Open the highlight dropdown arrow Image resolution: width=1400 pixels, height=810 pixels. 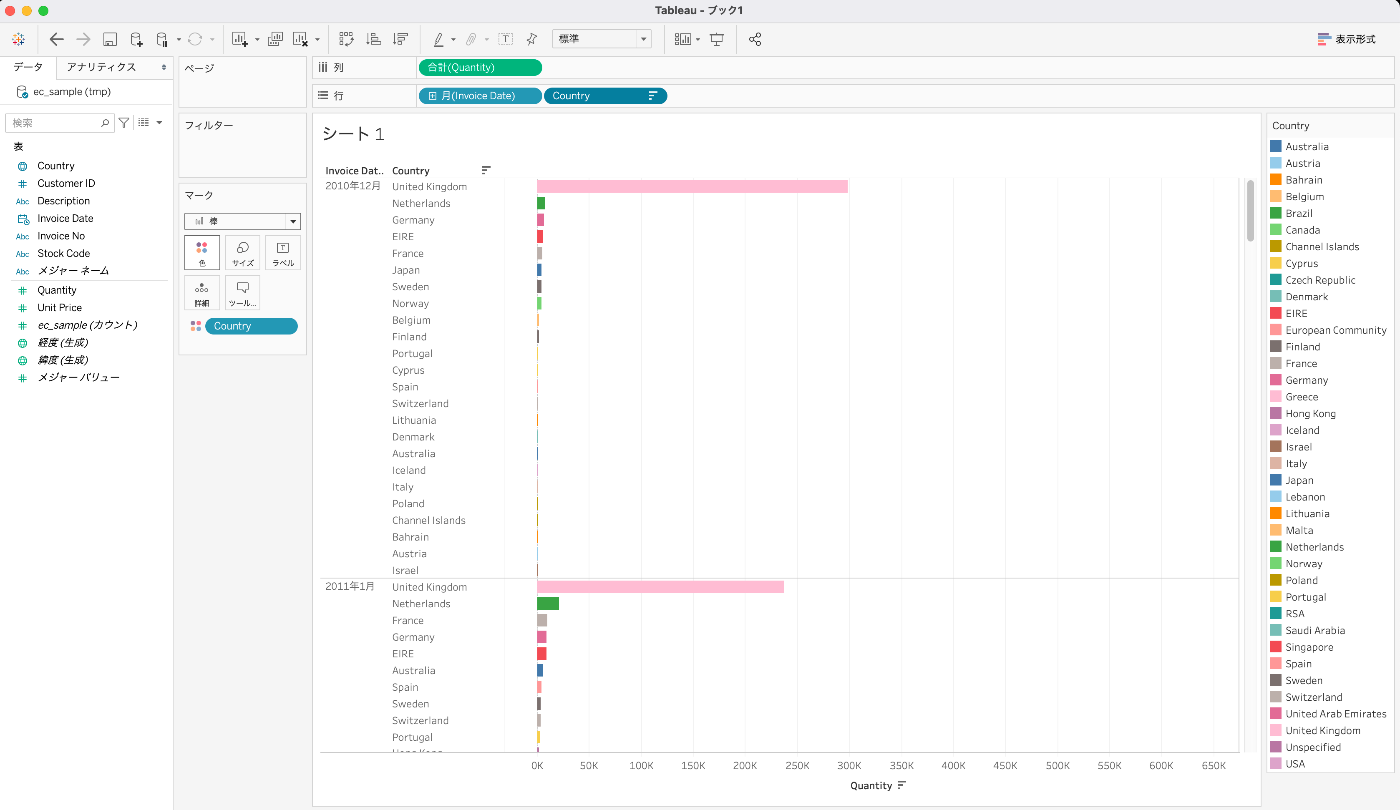[453, 40]
